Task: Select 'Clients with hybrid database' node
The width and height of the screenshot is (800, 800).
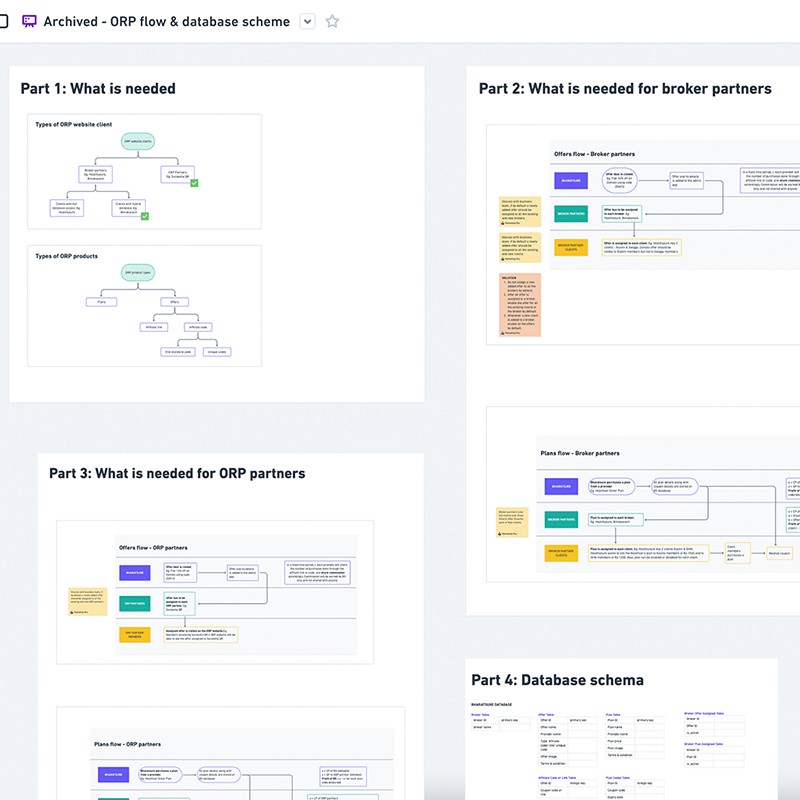Action: pyautogui.click(x=129, y=208)
